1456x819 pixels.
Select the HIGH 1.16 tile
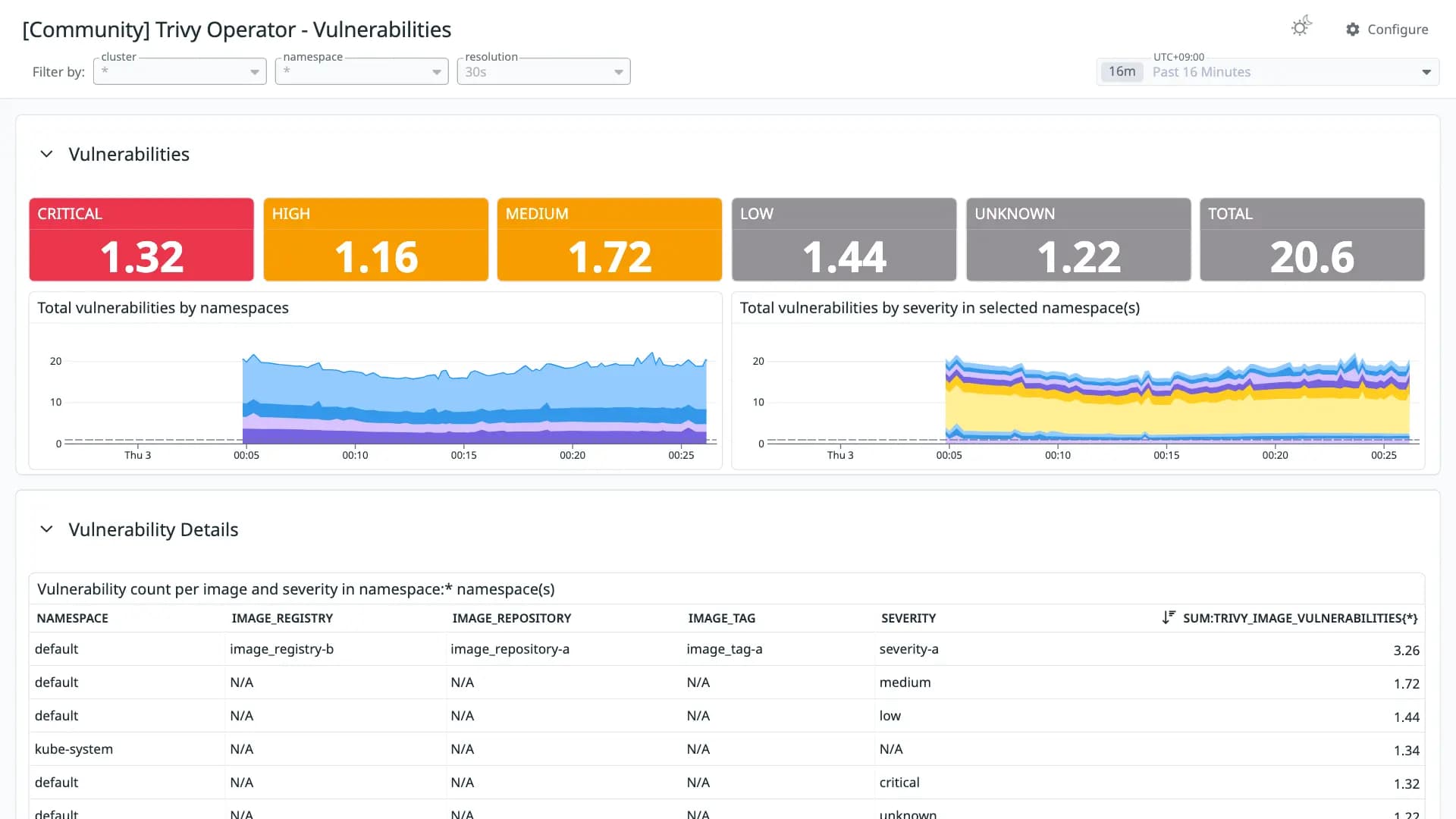376,240
